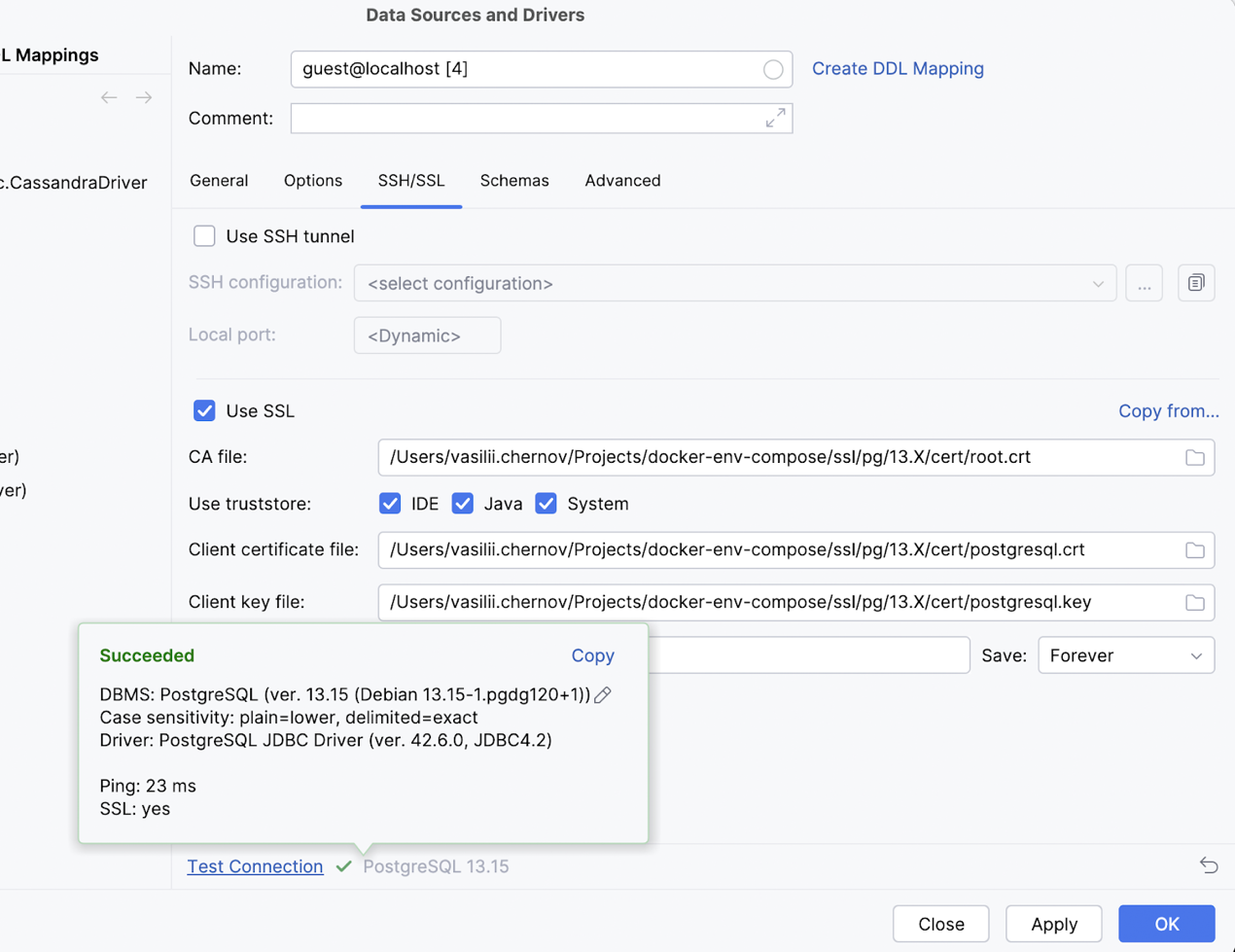The width and height of the screenshot is (1235, 952).
Task: Confirm with the OK button
Action: coord(1167,924)
